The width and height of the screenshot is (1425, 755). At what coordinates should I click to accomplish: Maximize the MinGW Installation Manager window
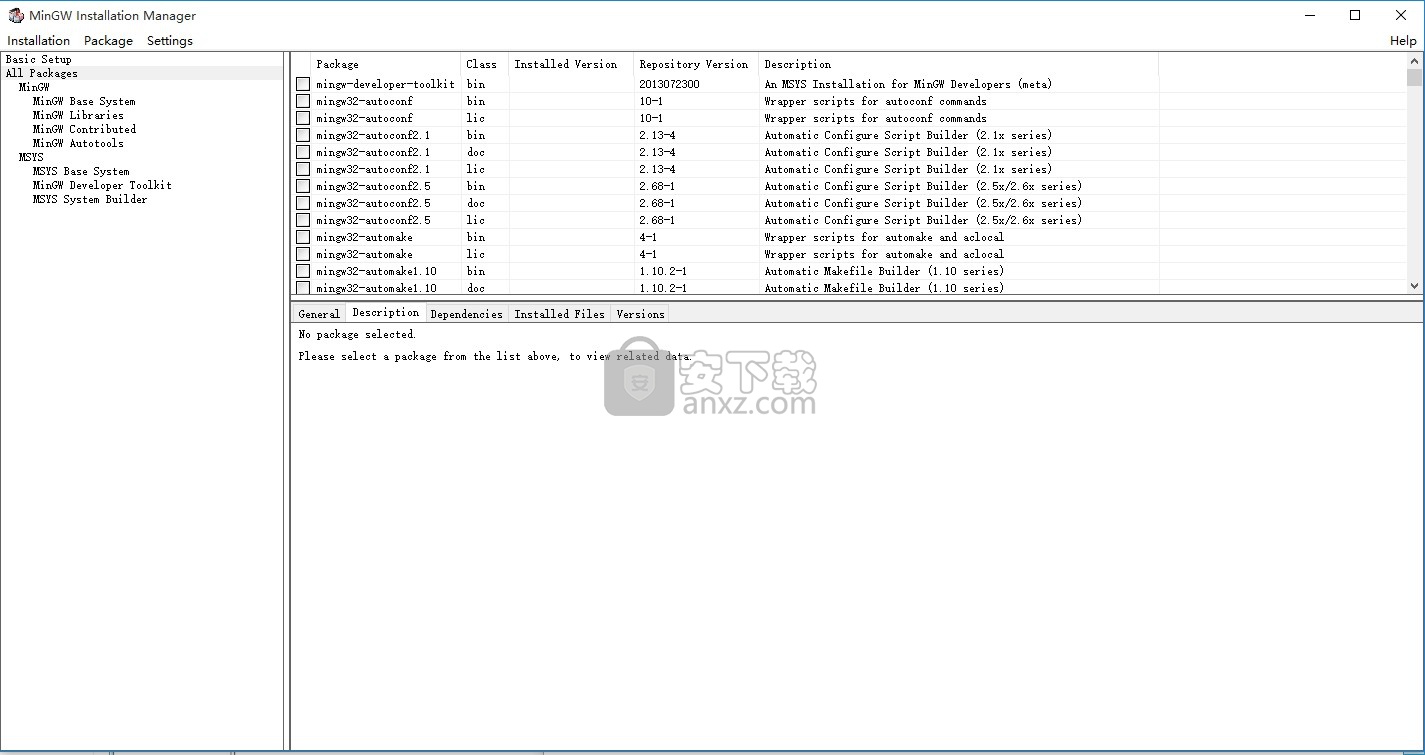1355,15
